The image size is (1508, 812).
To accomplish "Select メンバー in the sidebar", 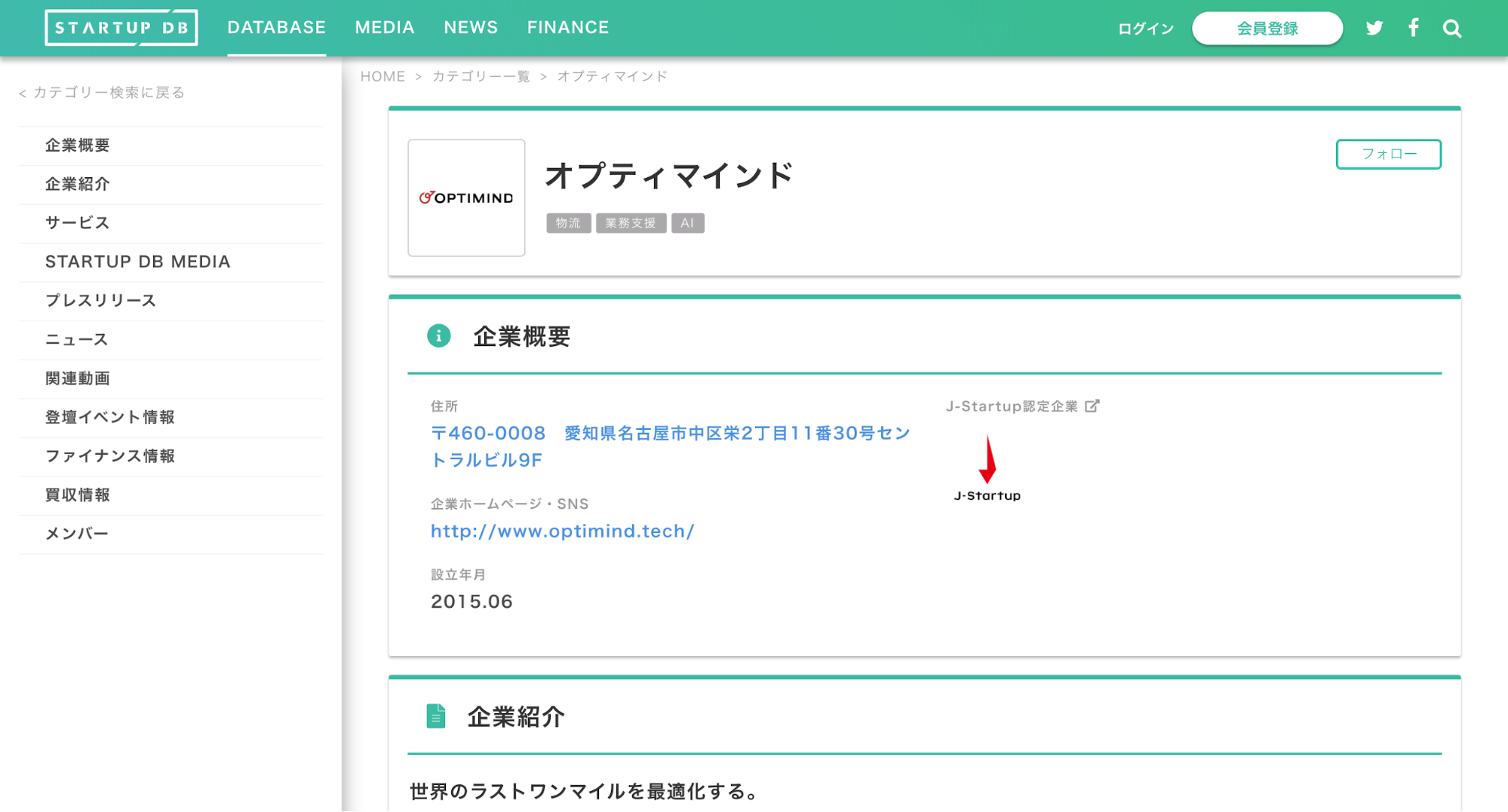I will click(170, 534).
